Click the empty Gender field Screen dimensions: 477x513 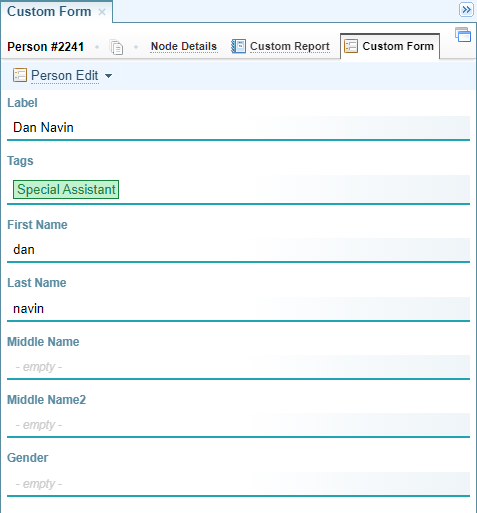tap(238, 484)
